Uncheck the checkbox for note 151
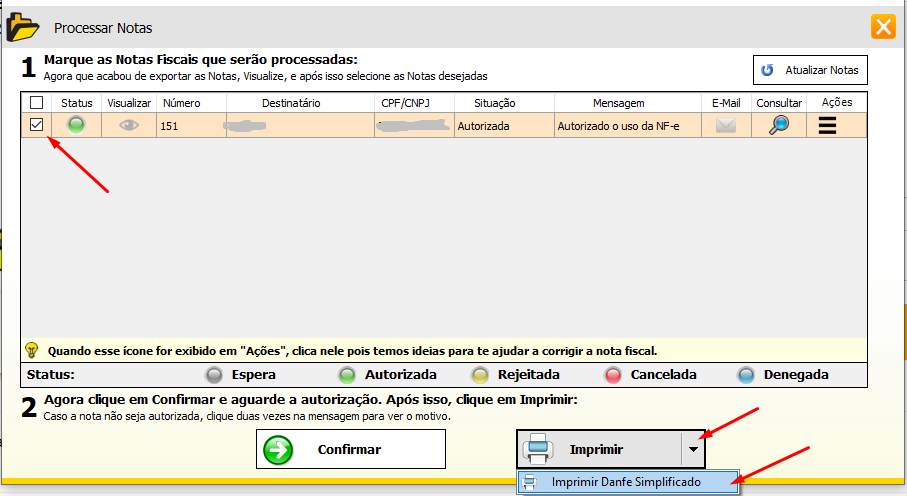 pyautogui.click(x=37, y=125)
